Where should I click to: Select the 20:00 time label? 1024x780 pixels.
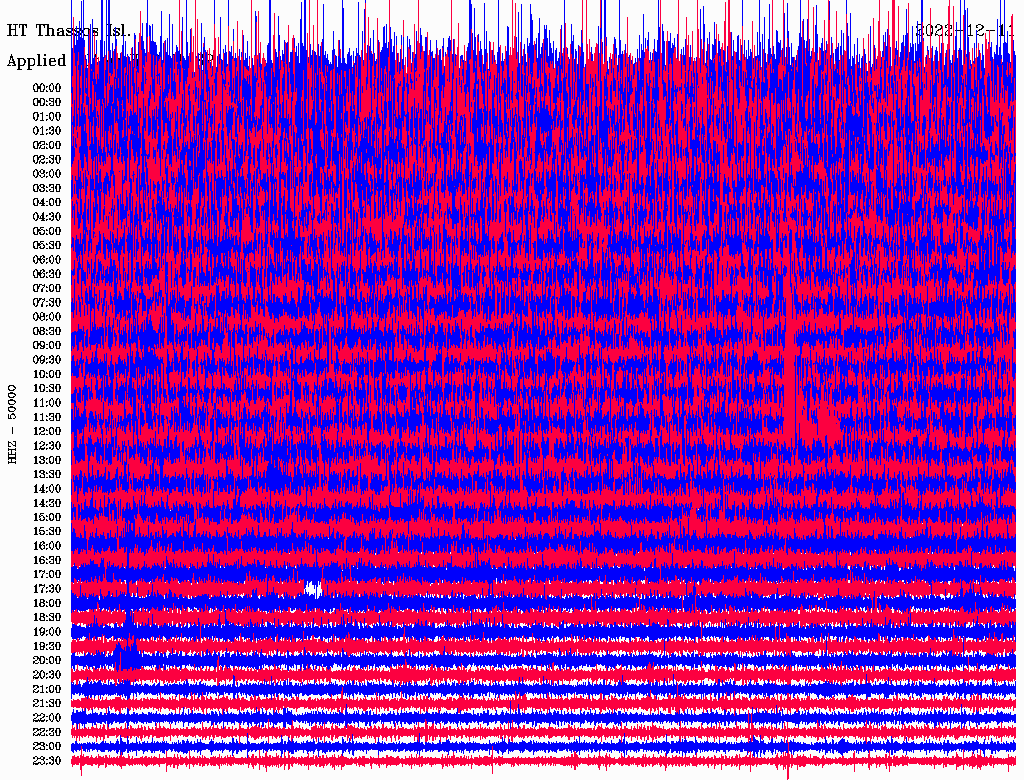[47, 660]
